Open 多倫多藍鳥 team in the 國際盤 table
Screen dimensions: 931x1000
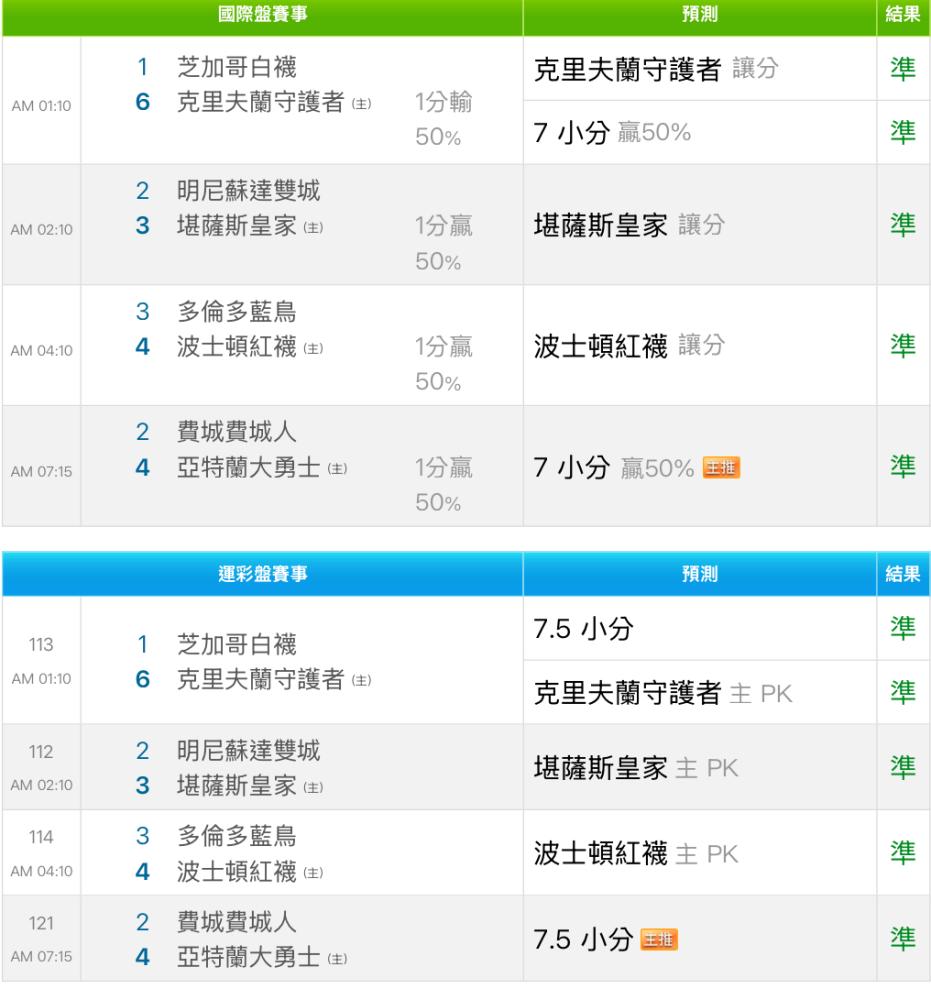(237, 312)
